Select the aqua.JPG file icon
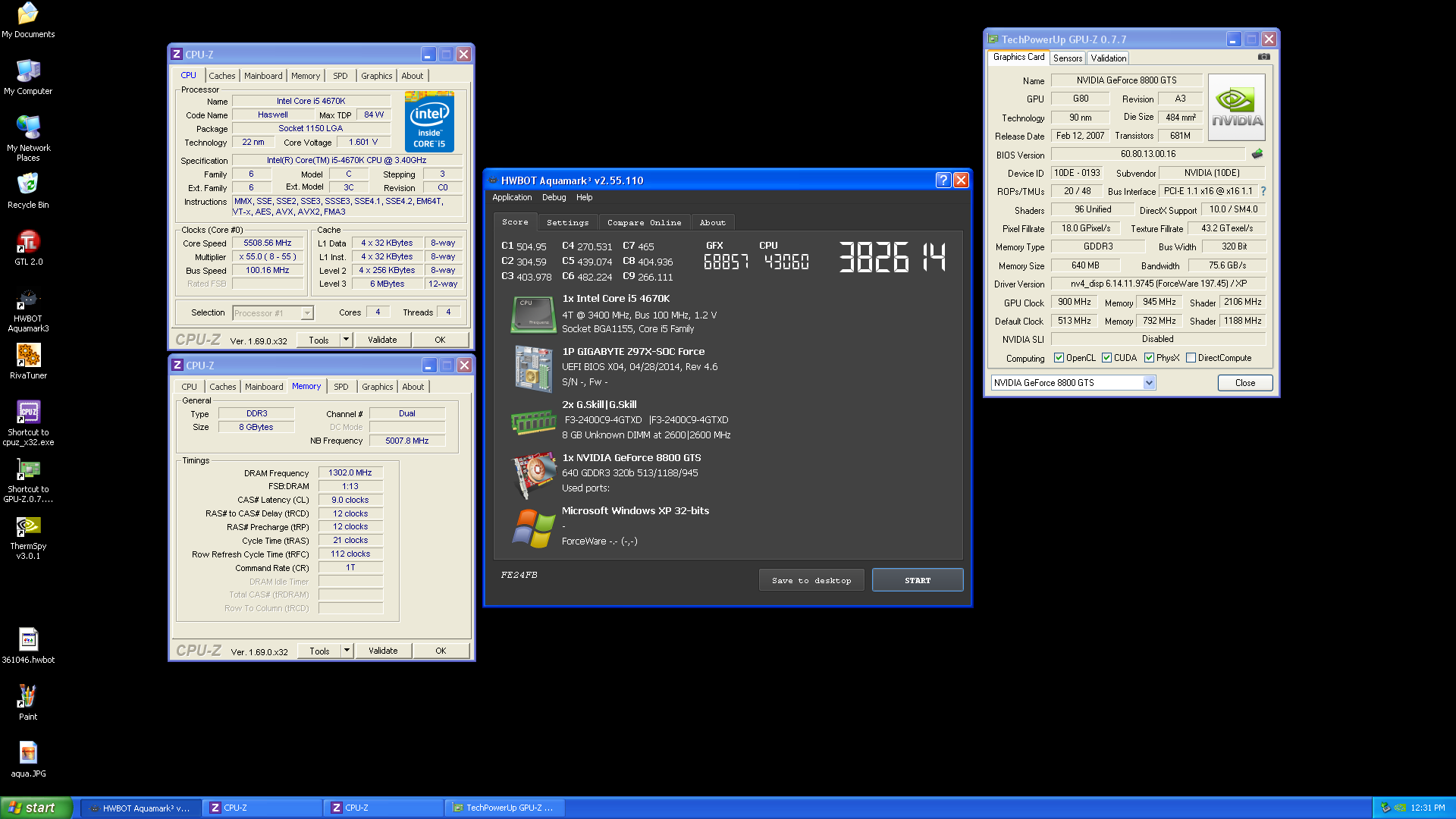Viewport: 1456px width, 819px height. pyautogui.click(x=28, y=760)
